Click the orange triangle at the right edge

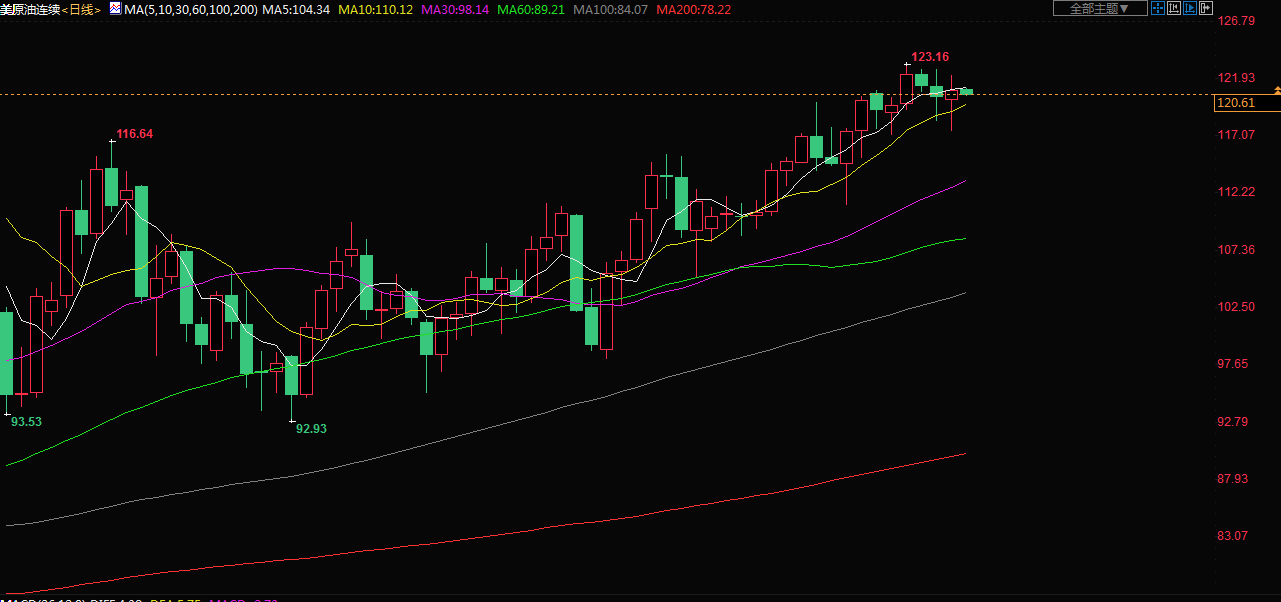pos(1276,92)
